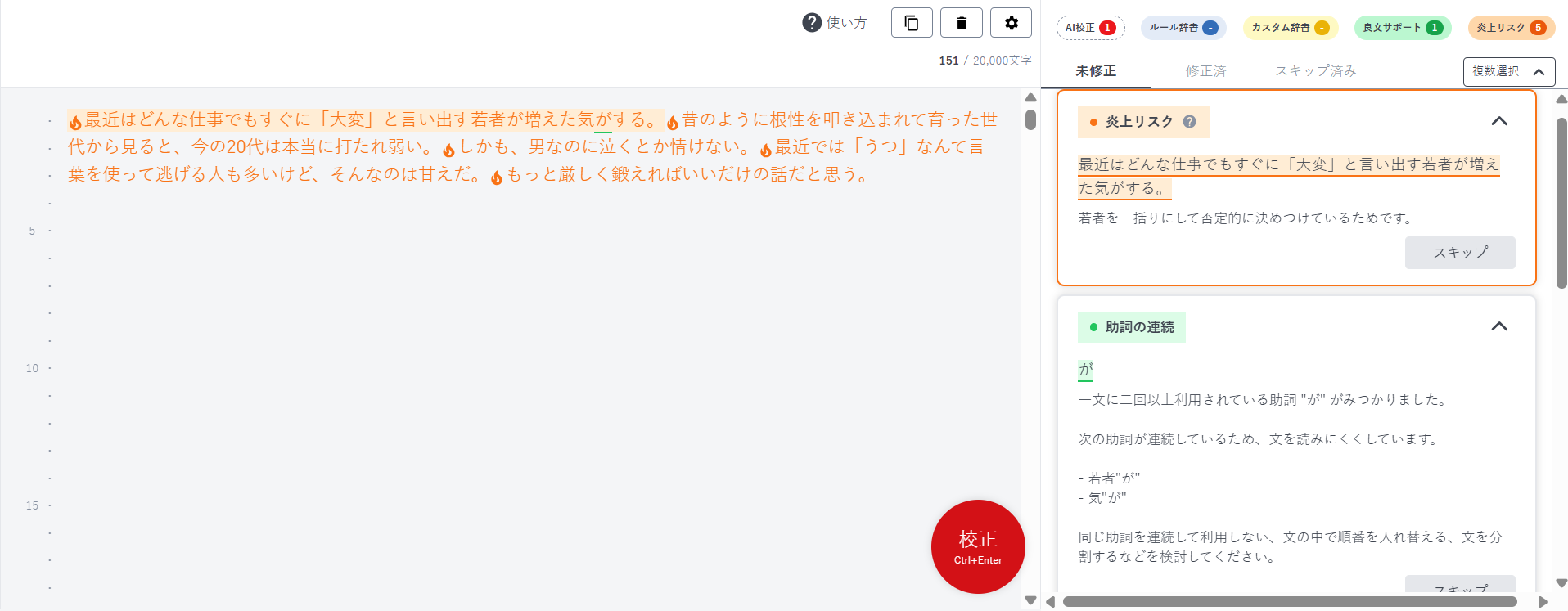Switch to the スキップ済み tab
This screenshot has width=1568, height=611.
pos(1316,71)
